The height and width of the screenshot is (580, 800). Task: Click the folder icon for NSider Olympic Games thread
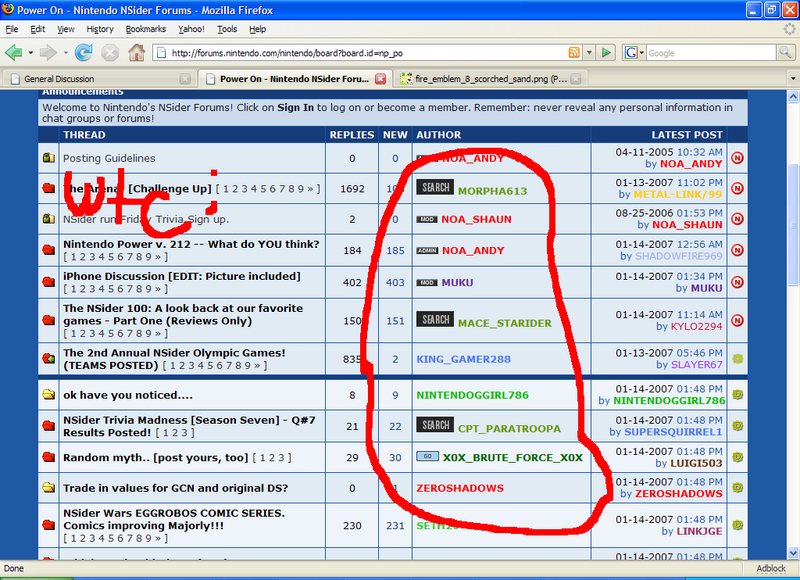48,359
